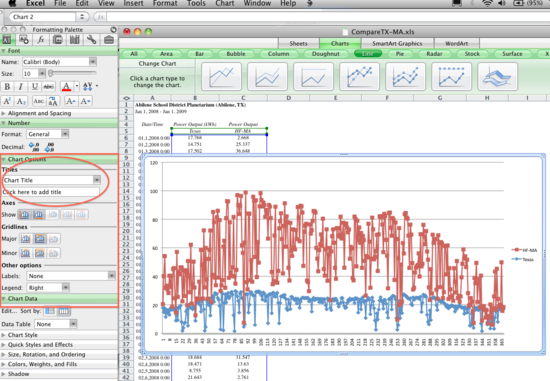Open the Compatibility Report wrench icon
The height and width of the screenshot is (381, 550).
(92, 40)
